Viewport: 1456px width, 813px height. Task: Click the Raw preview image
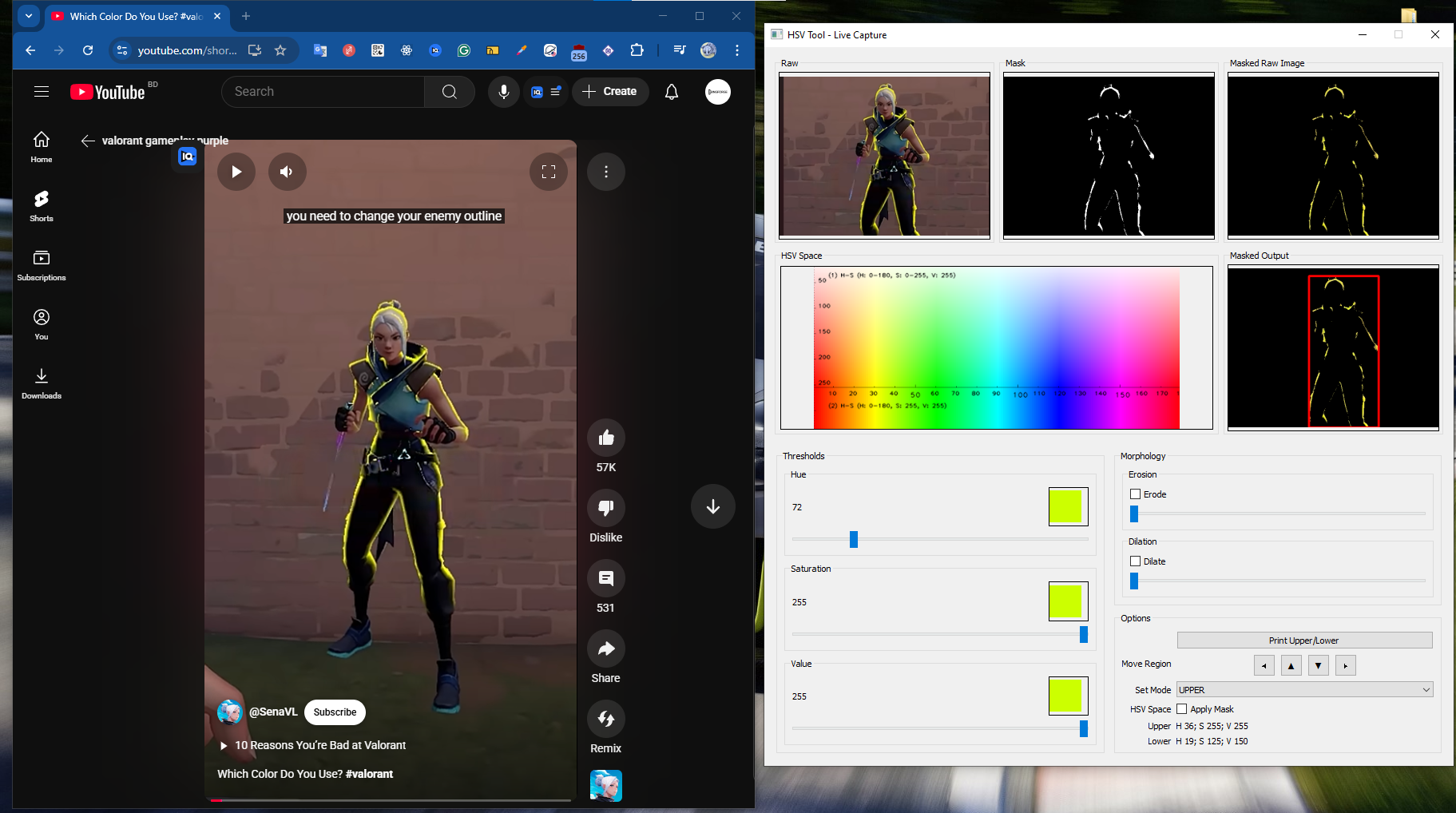pos(884,156)
